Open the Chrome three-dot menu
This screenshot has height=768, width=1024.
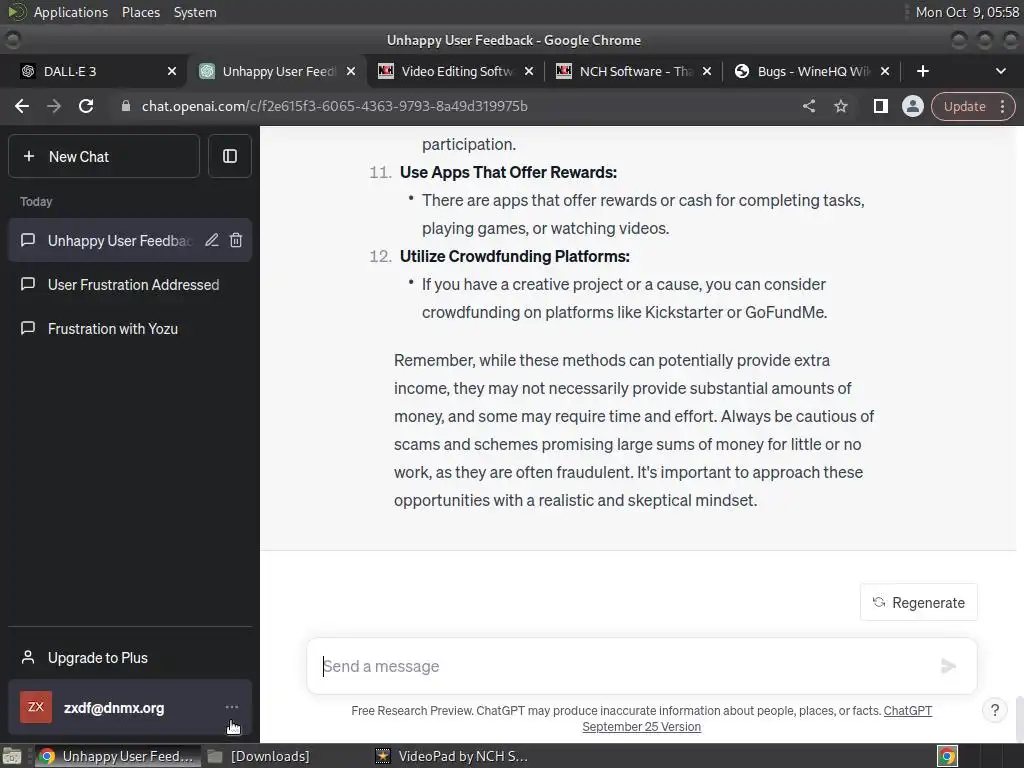[x=1003, y=106]
